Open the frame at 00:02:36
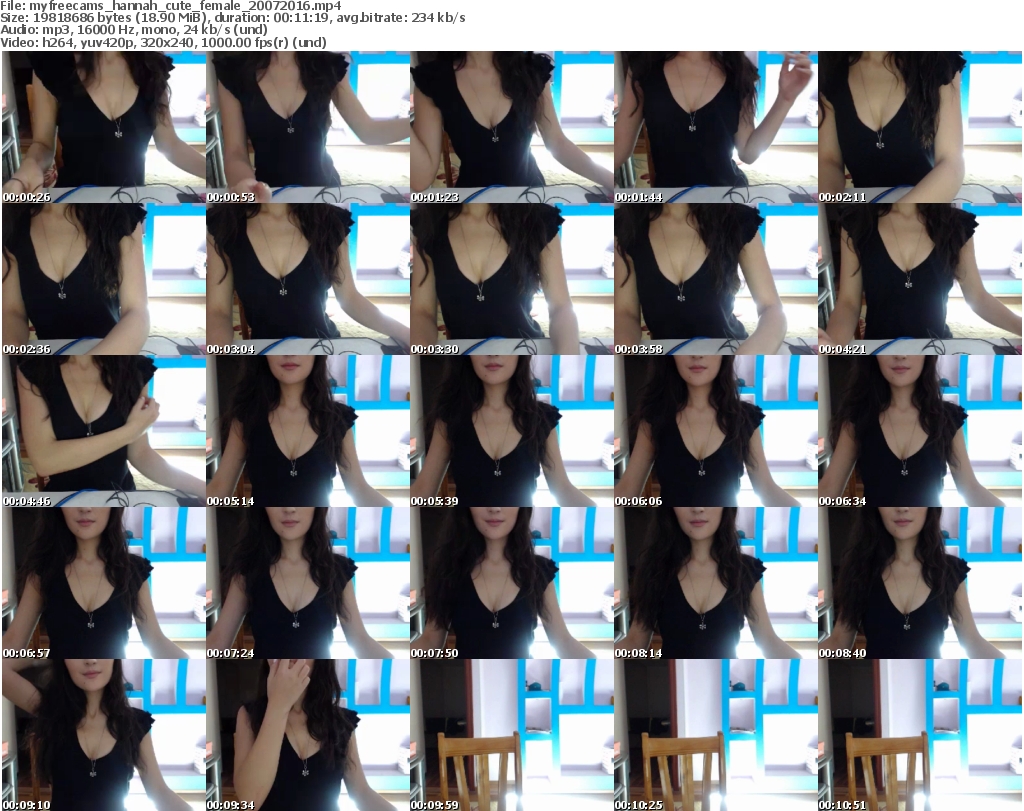 [x=104, y=279]
